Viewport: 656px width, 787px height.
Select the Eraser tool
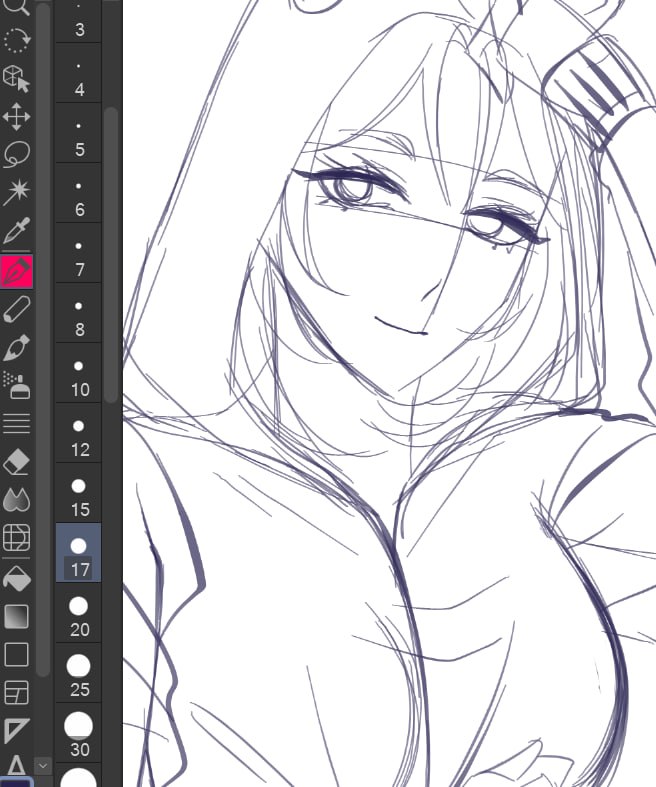tap(17, 461)
